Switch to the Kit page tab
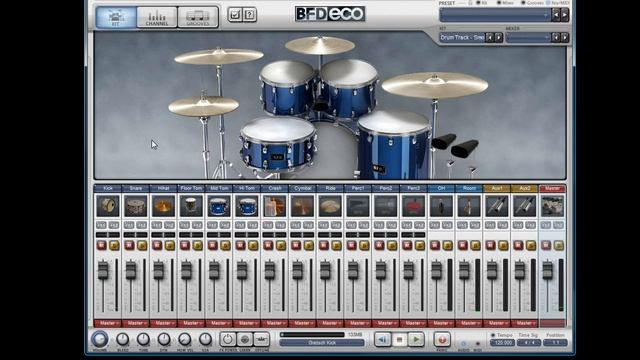This screenshot has width=640, height=360. click(116, 17)
